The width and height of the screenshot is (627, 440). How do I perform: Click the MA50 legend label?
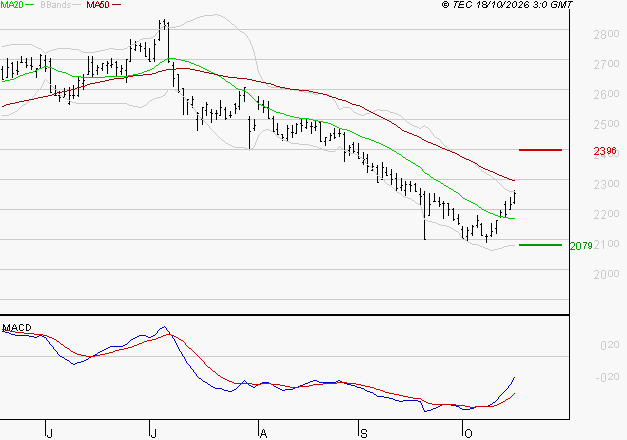point(98,5)
